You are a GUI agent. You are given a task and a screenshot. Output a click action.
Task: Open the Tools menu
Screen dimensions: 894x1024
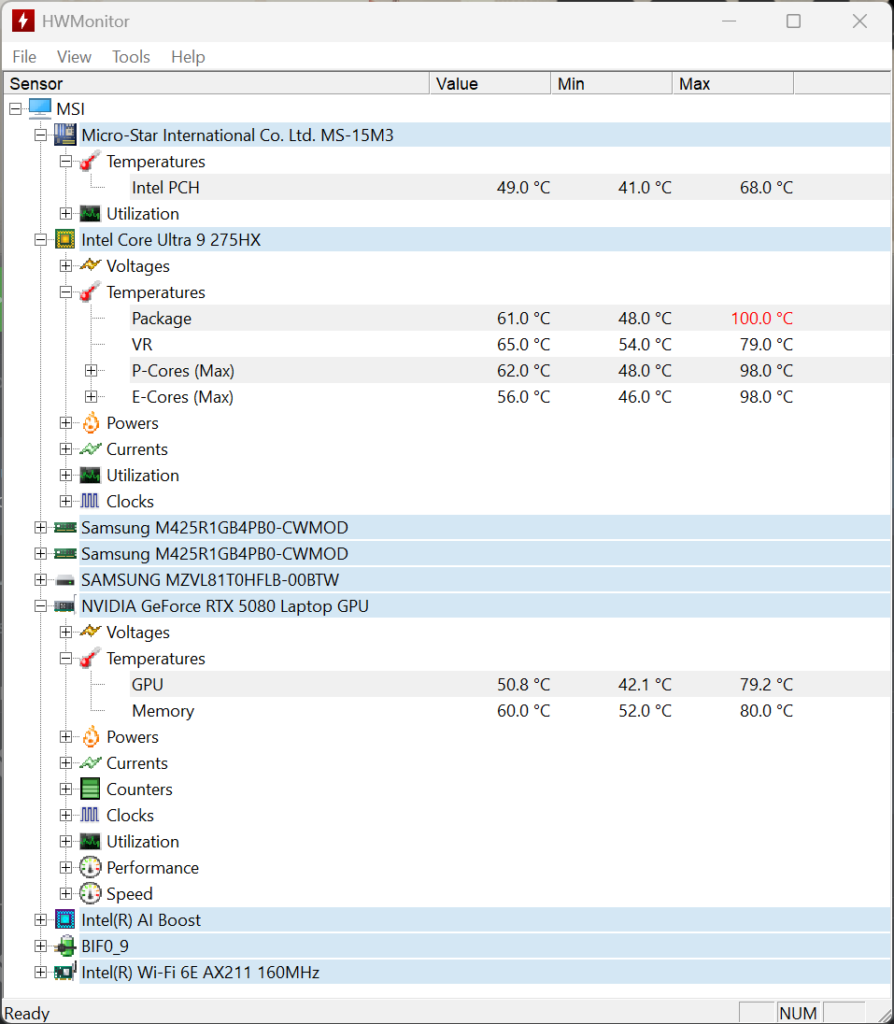point(131,57)
